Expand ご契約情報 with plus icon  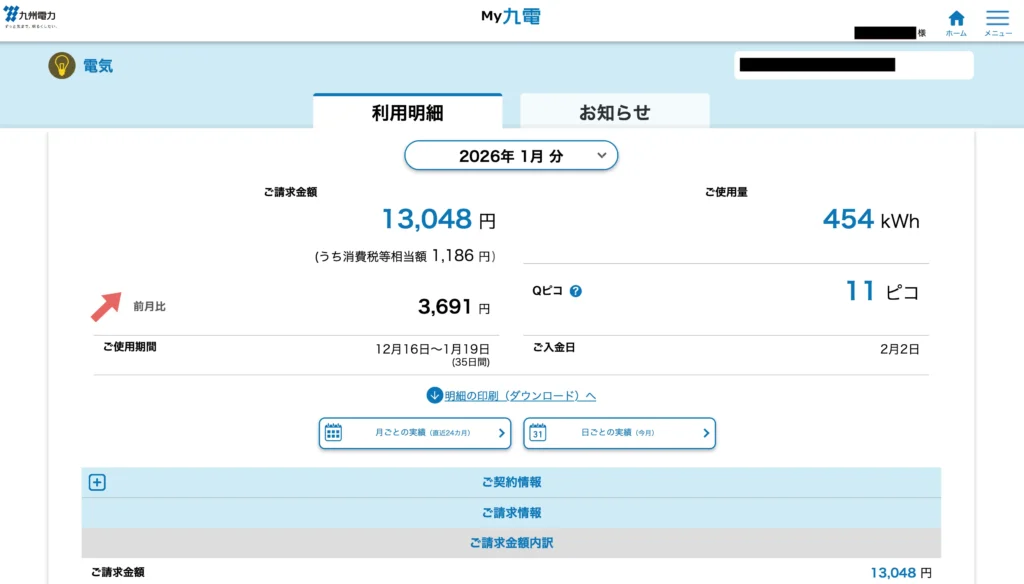click(x=97, y=482)
